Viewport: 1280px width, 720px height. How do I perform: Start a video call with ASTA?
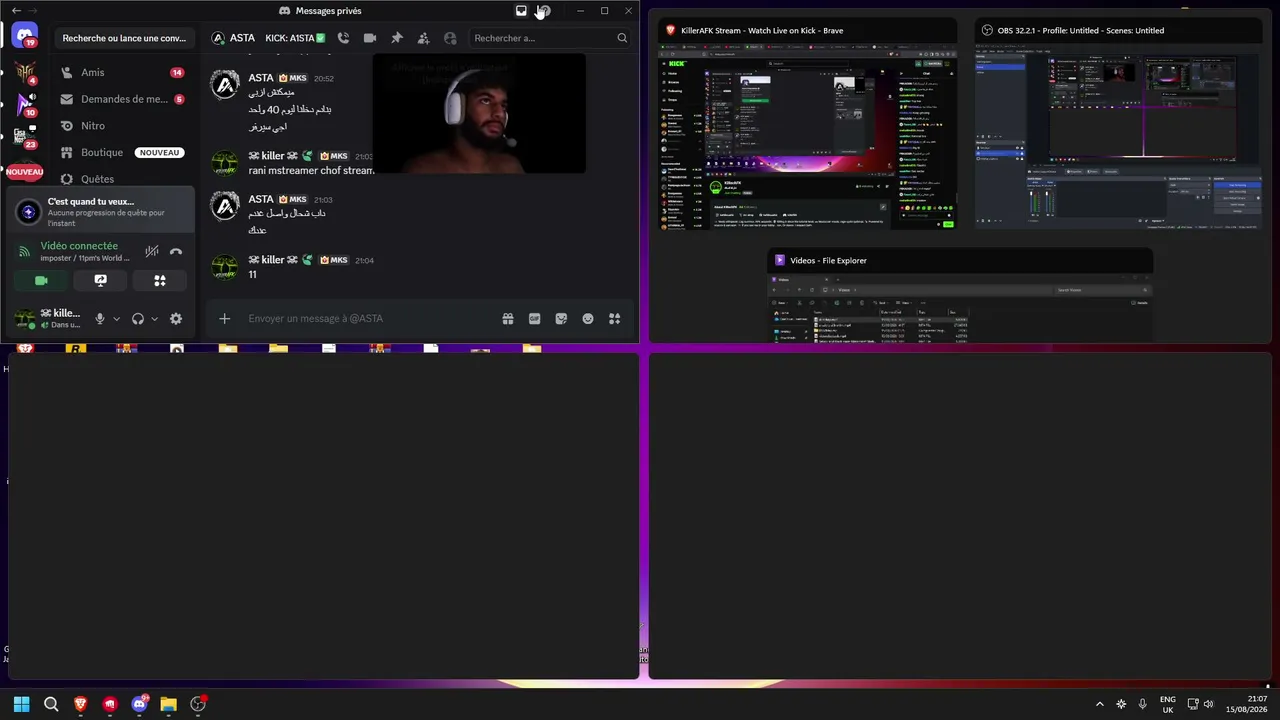tap(370, 38)
